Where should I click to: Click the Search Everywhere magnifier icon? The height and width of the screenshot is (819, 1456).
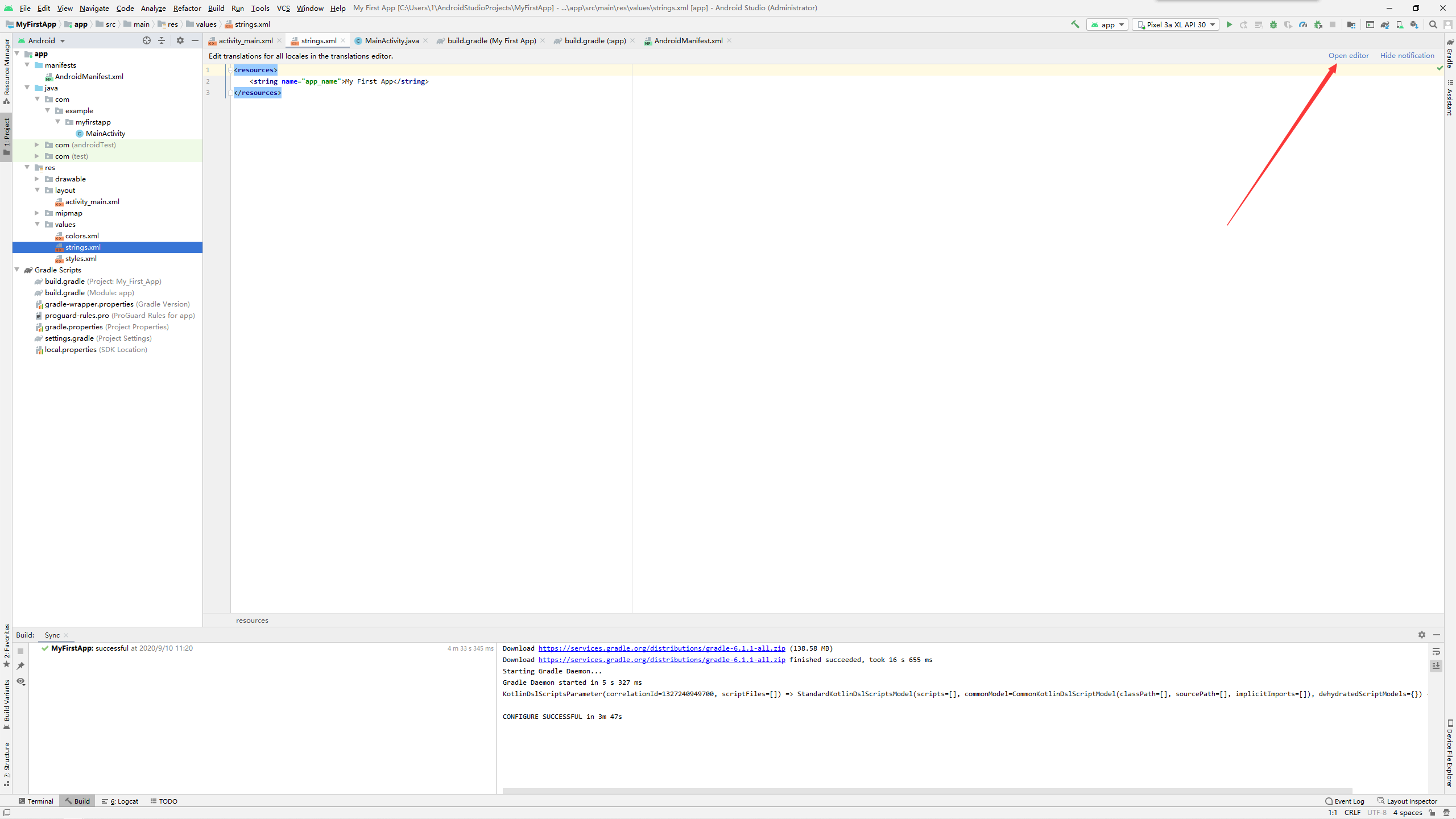pos(1433,24)
